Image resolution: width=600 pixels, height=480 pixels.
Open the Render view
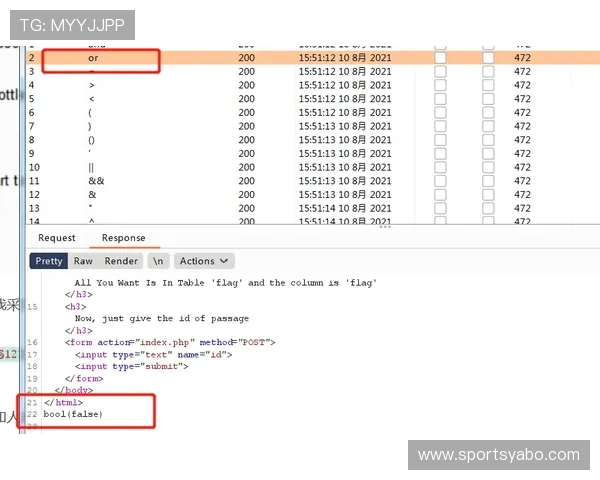click(122, 261)
